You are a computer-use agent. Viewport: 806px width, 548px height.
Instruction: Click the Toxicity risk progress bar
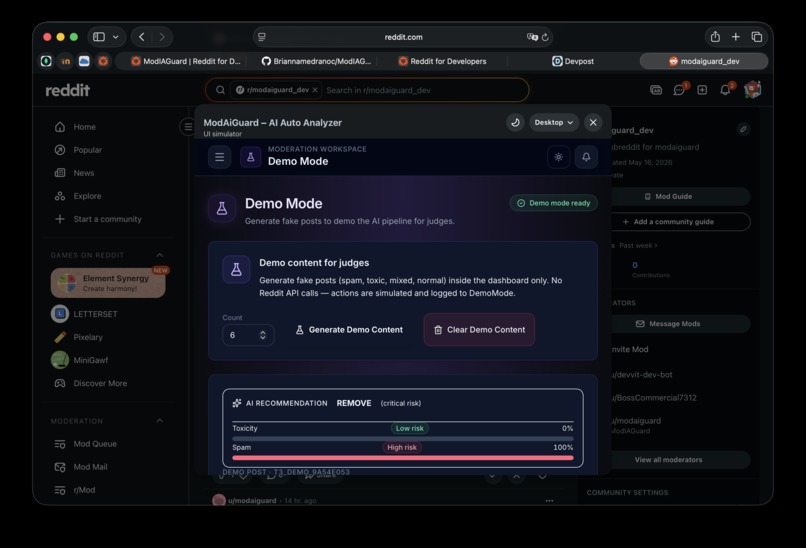(402, 439)
